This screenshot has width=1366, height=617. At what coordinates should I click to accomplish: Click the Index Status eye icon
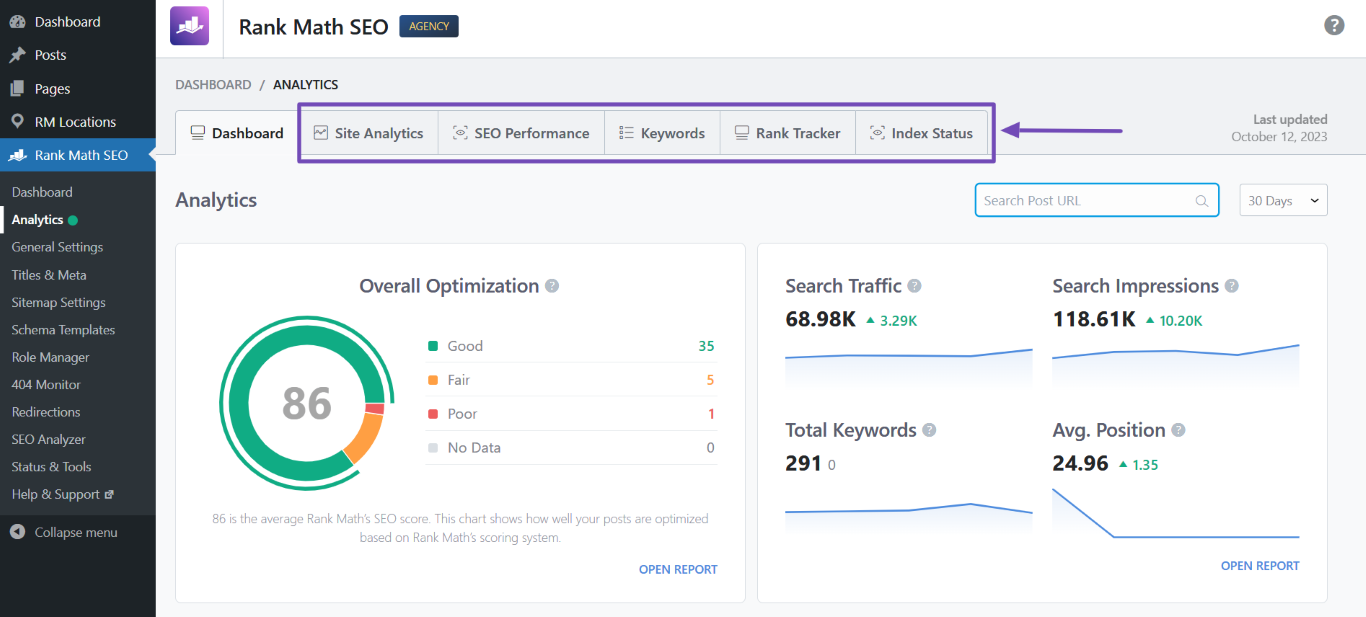click(x=877, y=132)
